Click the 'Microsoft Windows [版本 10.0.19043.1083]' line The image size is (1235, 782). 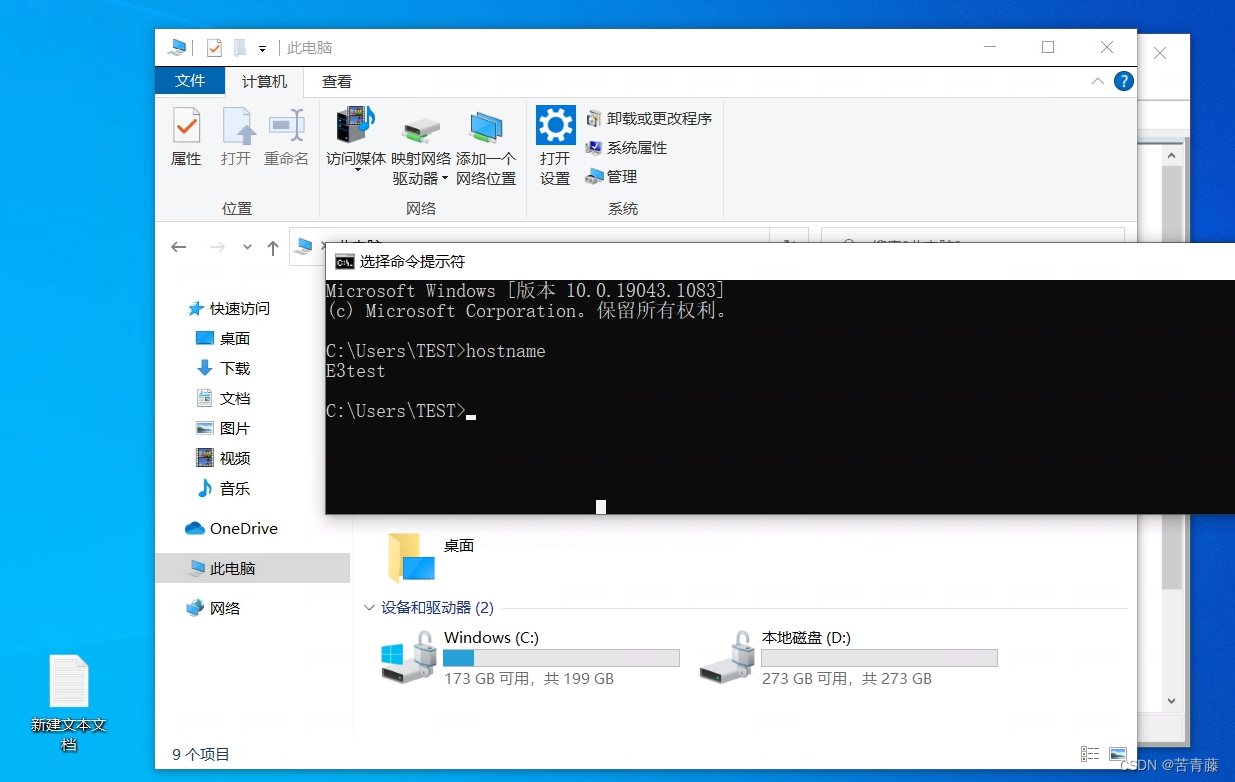pos(526,291)
